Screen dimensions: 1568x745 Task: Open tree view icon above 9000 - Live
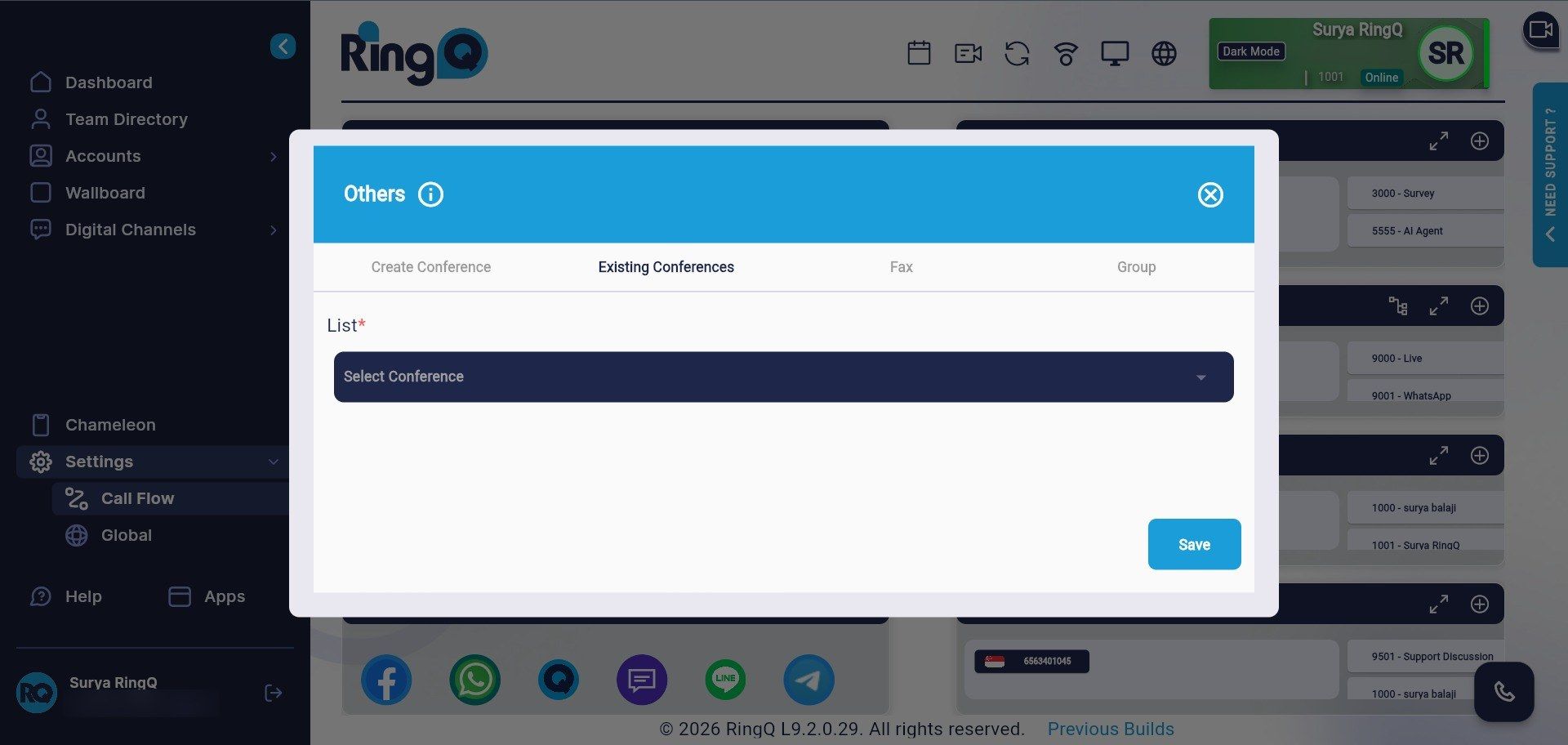(x=1398, y=306)
